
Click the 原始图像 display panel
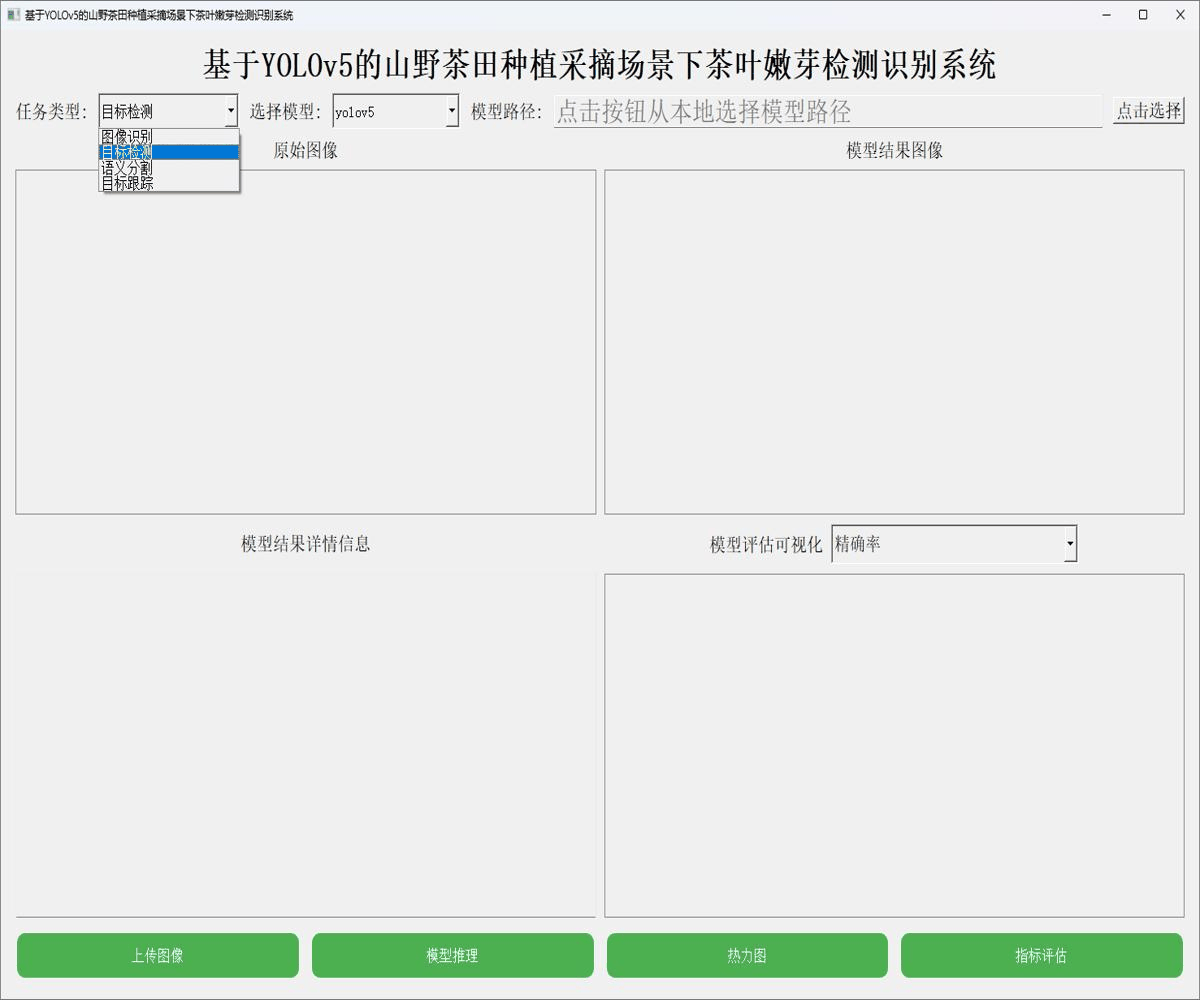coord(306,342)
